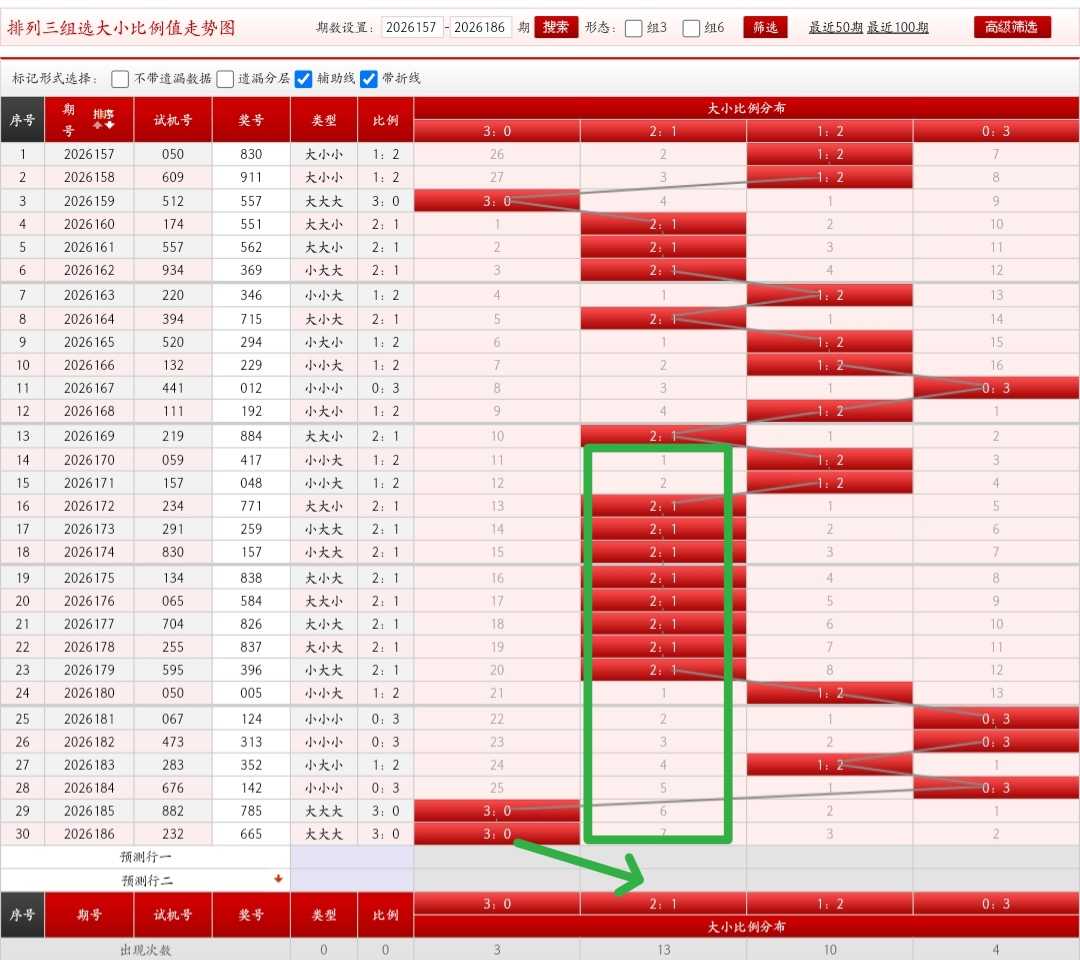1080x960 pixels.
Task: Click the highlighted 0:3 cell in row 2026167
Action: 996,388
